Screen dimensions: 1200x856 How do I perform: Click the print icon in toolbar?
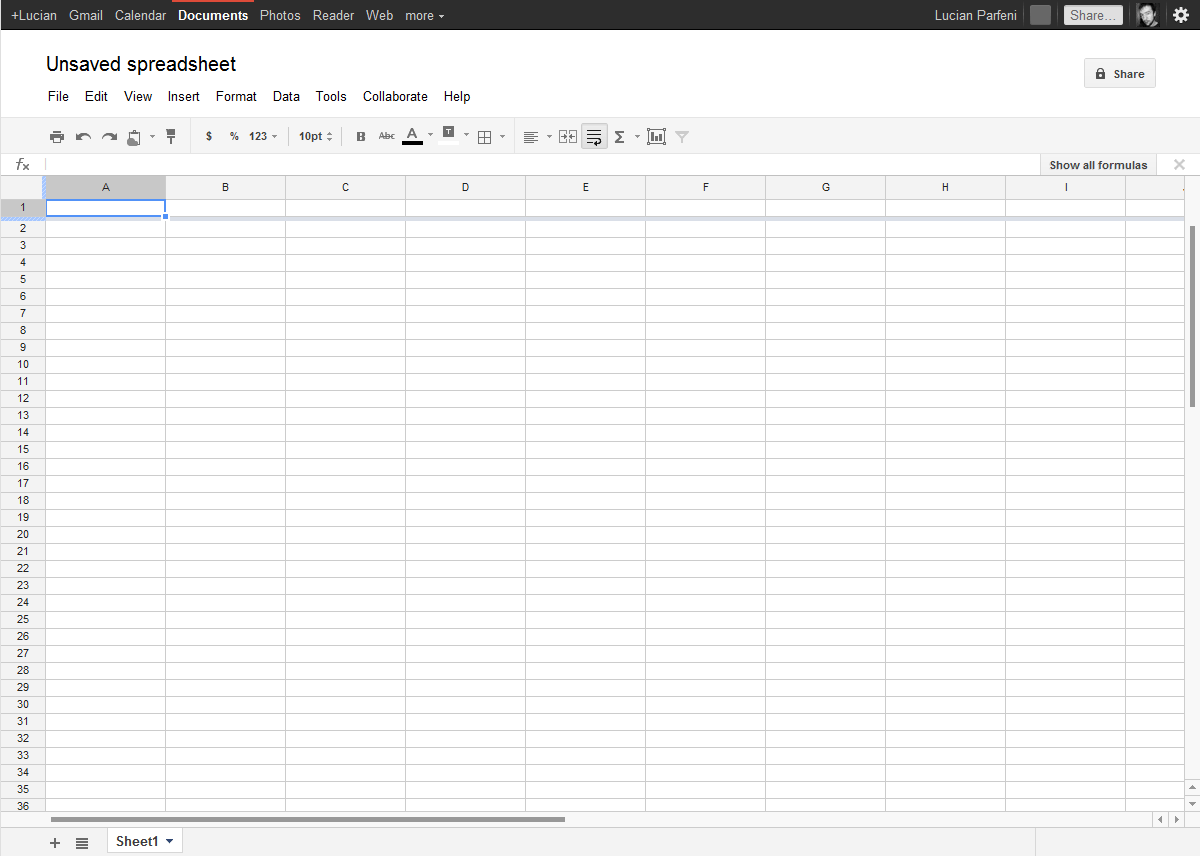pyautogui.click(x=57, y=137)
